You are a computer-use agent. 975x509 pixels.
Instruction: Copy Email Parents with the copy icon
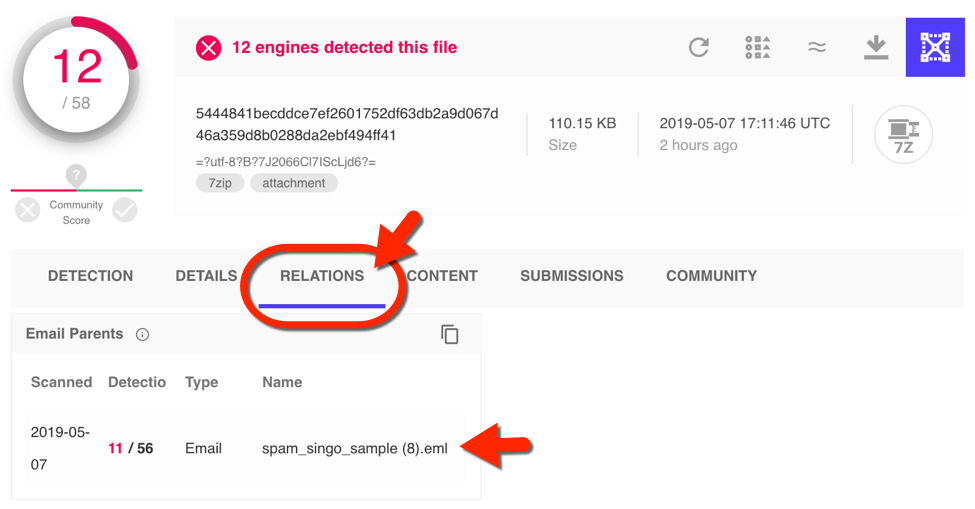450,334
